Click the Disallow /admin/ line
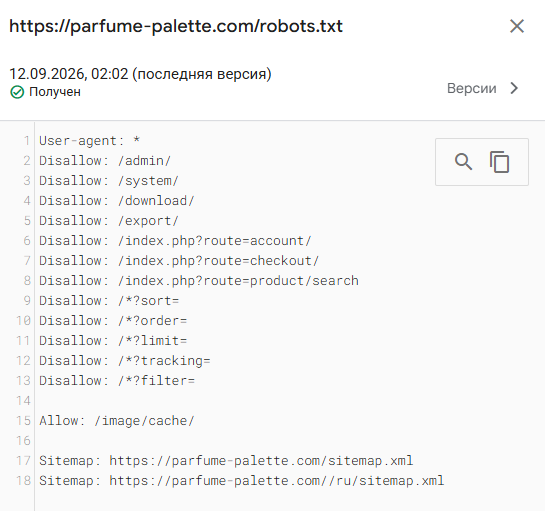 pyautogui.click(x=105, y=161)
